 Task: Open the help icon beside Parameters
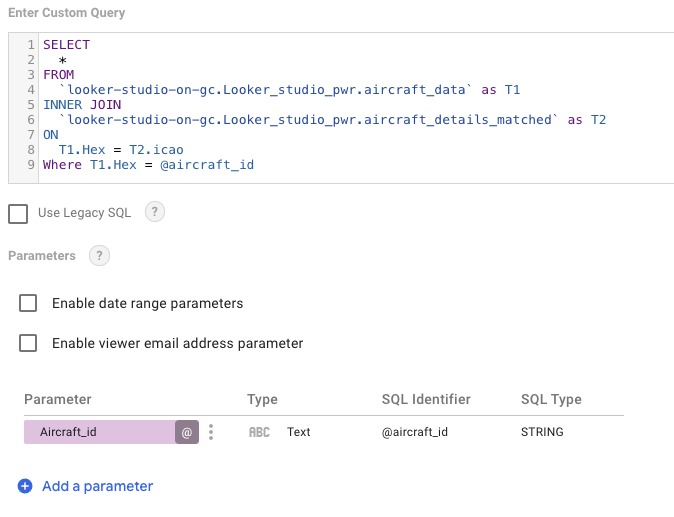99,256
